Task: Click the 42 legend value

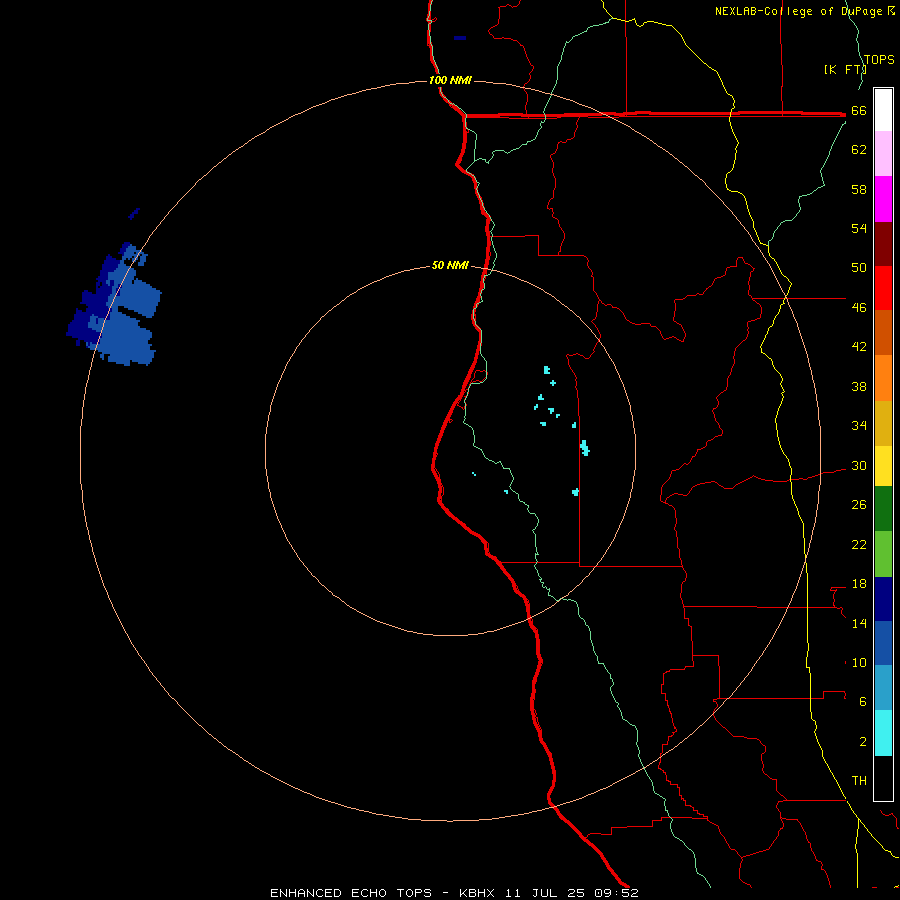Action: click(859, 347)
